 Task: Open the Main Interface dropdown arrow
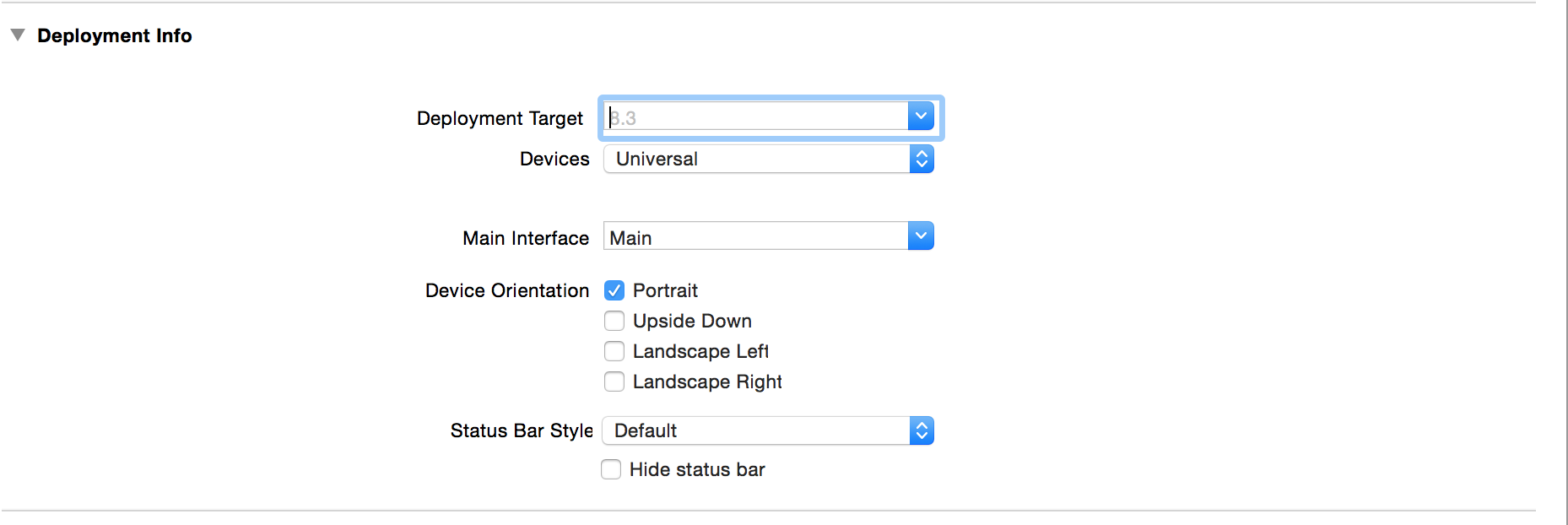(x=921, y=236)
